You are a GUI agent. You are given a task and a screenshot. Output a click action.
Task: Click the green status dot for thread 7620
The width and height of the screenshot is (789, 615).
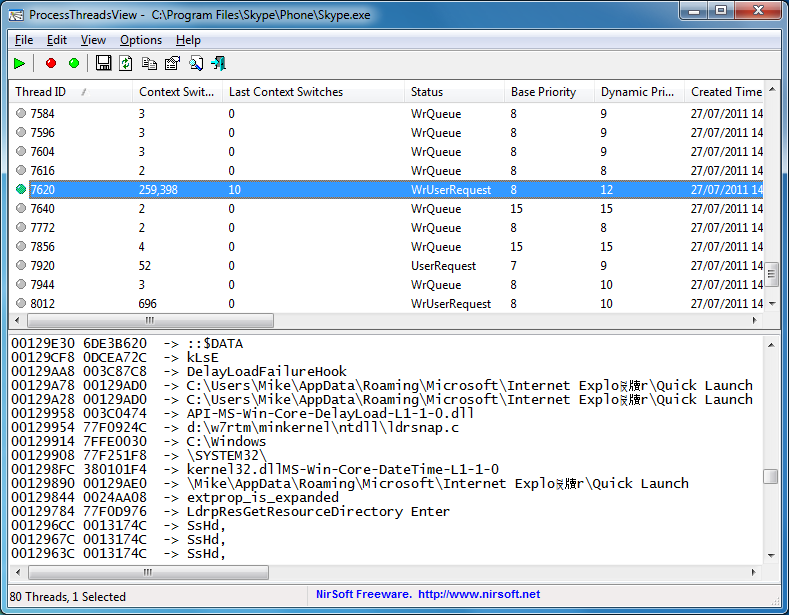point(21,189)
